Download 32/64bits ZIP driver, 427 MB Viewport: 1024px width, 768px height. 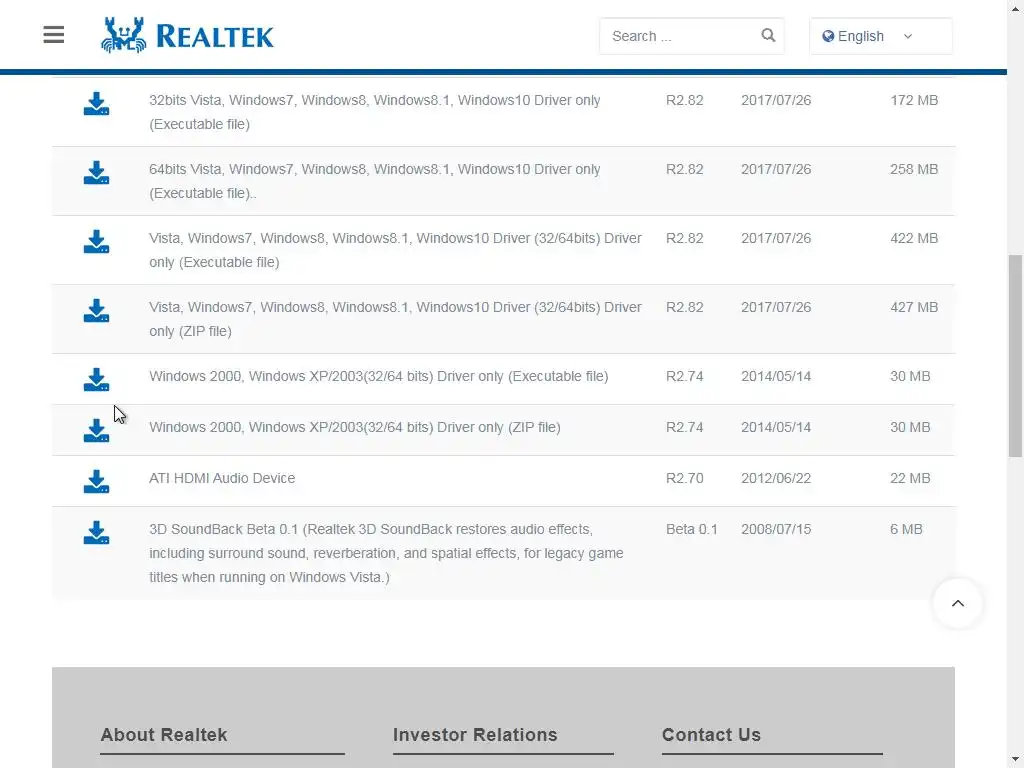tap(96, 311)
